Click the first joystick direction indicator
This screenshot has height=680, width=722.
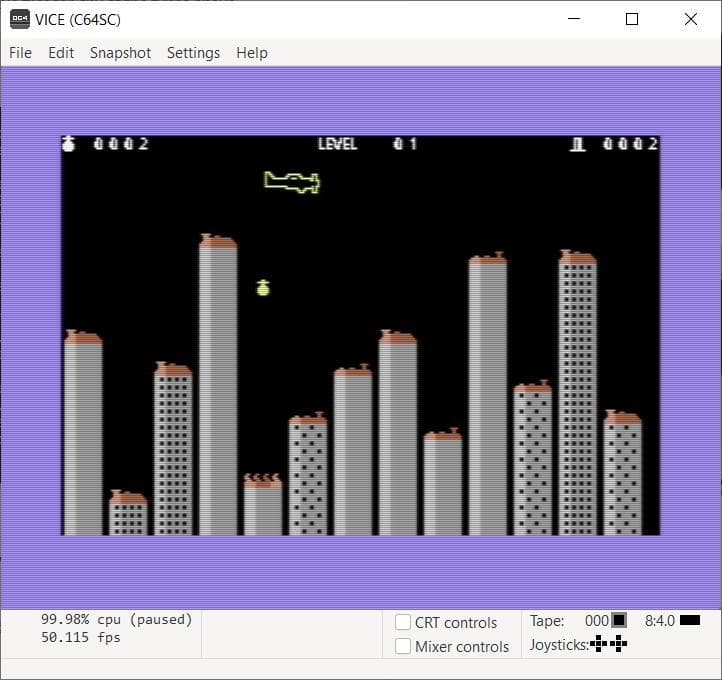pyautogui.click(x=599, y=644)
